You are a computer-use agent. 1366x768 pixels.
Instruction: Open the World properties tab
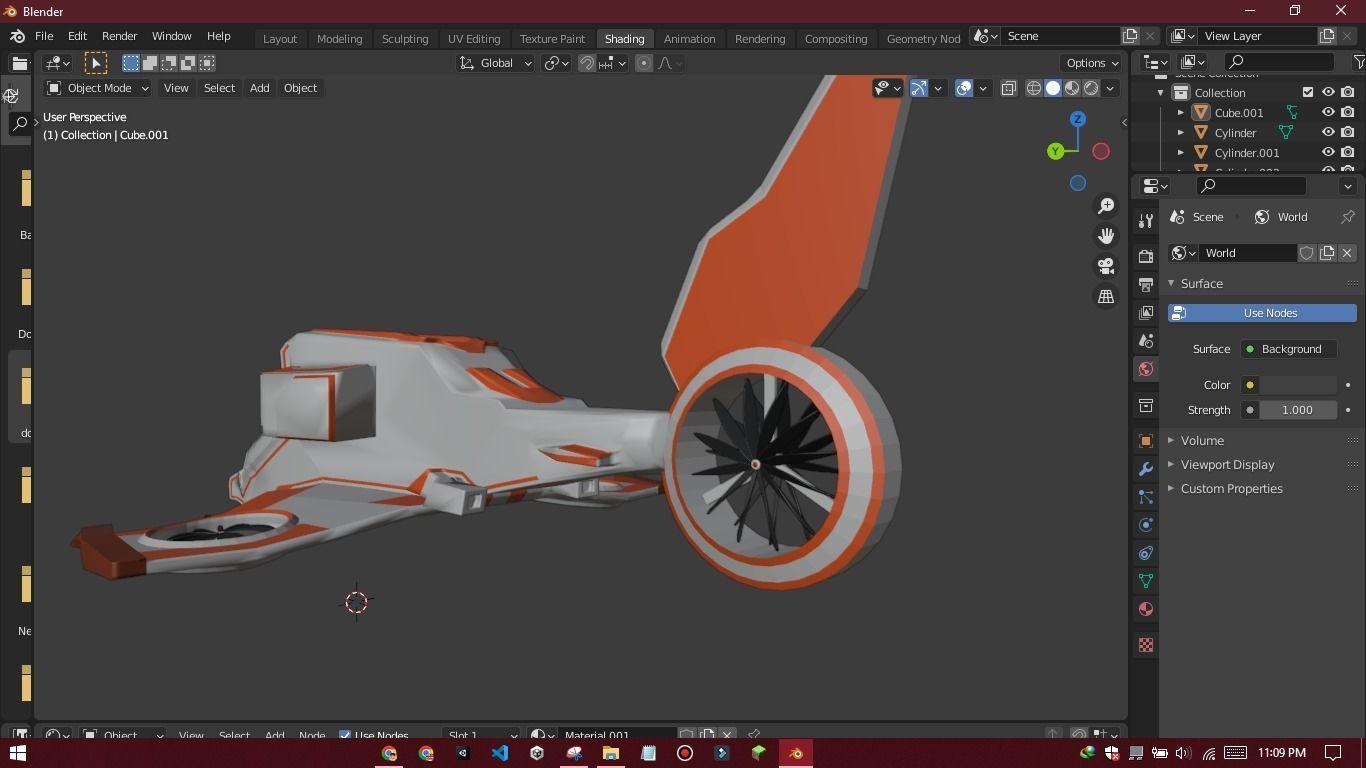(1146, 369)
